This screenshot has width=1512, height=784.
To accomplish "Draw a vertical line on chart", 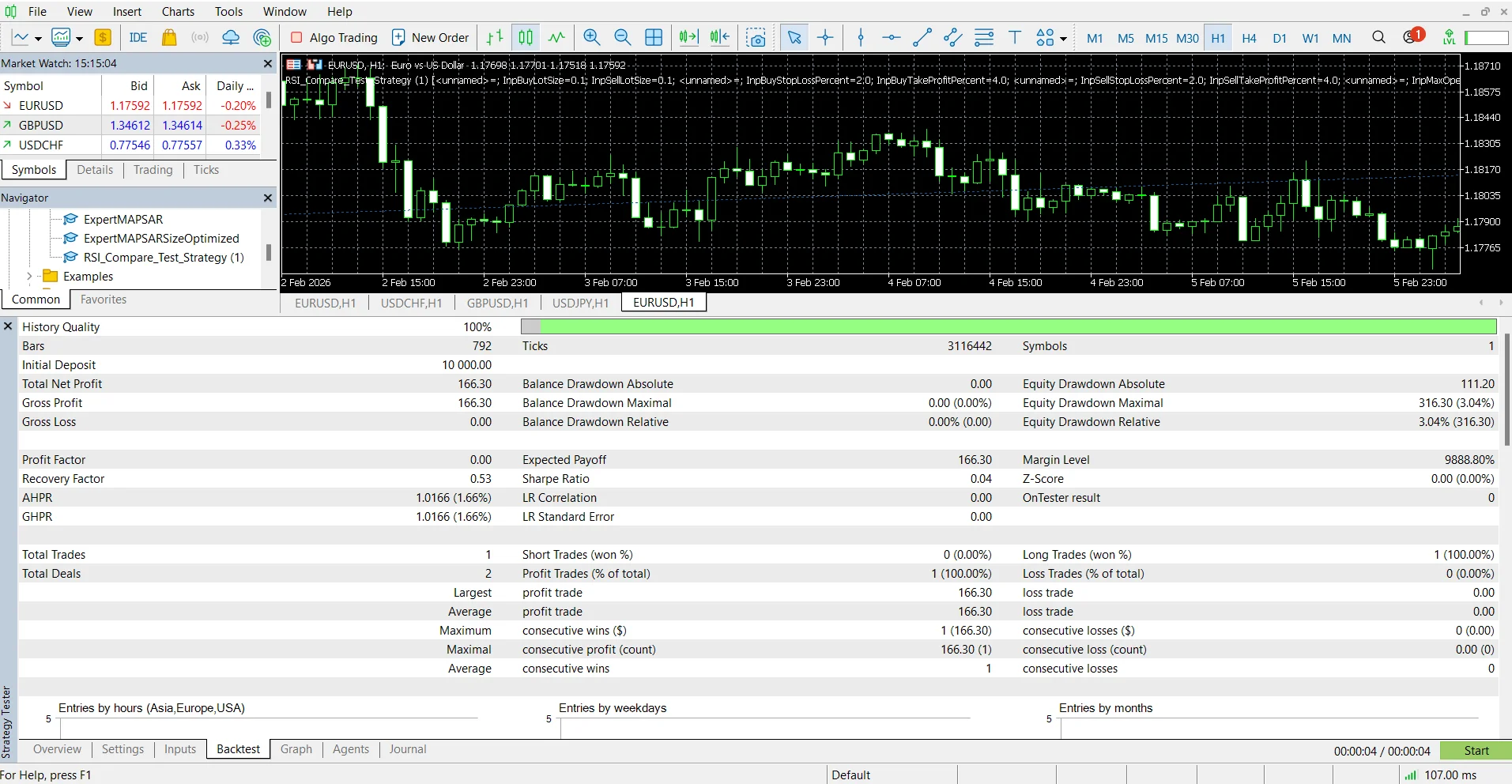I will [x=861, y=37].
